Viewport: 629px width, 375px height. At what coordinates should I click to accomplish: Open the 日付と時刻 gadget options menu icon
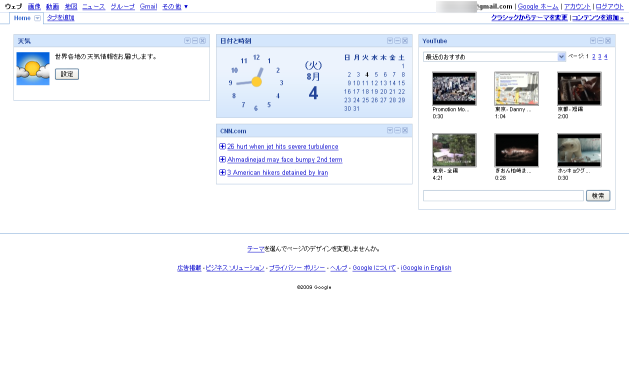(x=390, y=41)
